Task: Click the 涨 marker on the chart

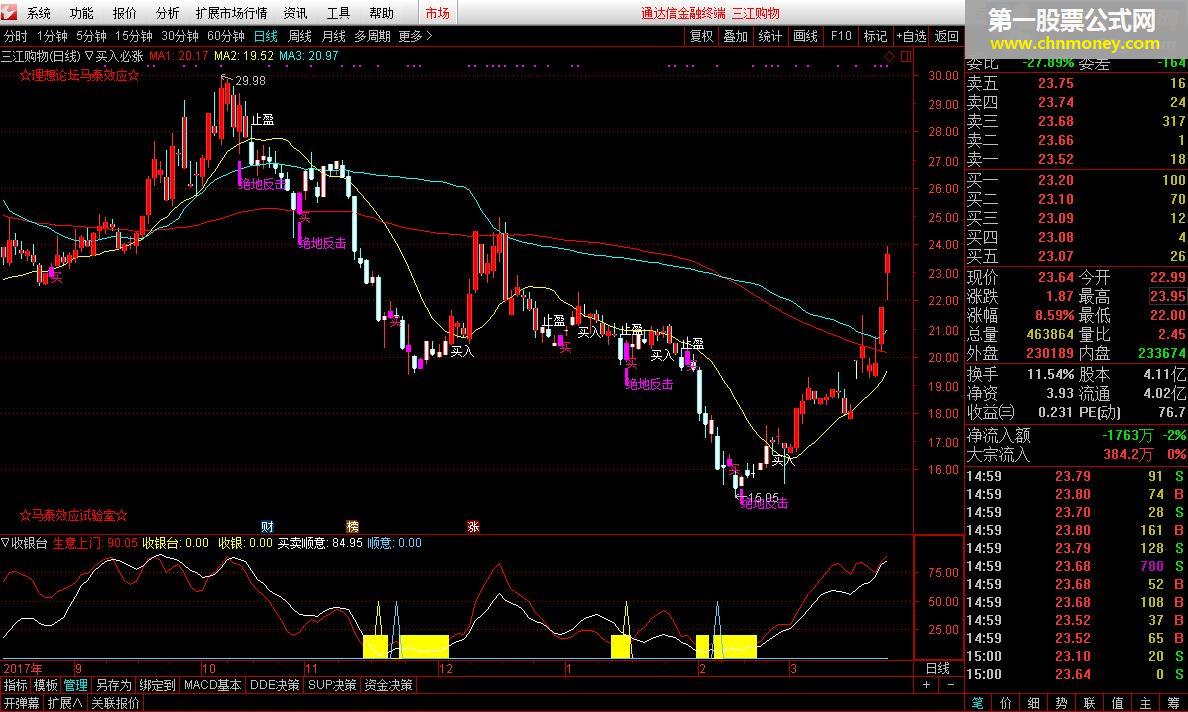Action: [x=474, y=526]
